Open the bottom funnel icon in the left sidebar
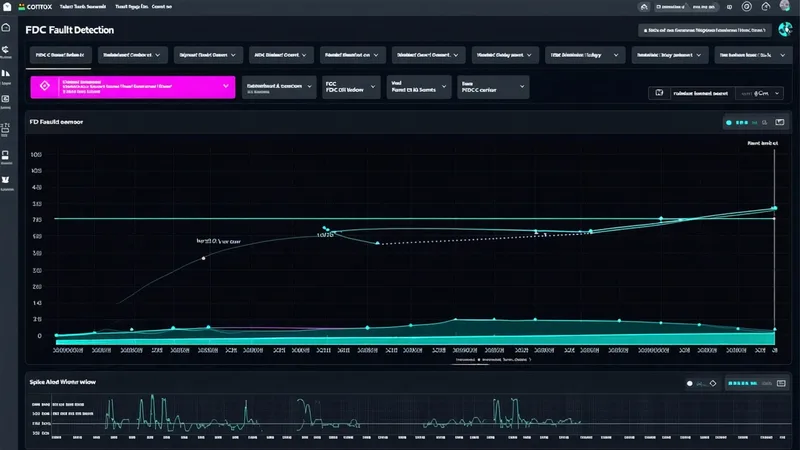800x450 pixels. click(x=6, y=180)
